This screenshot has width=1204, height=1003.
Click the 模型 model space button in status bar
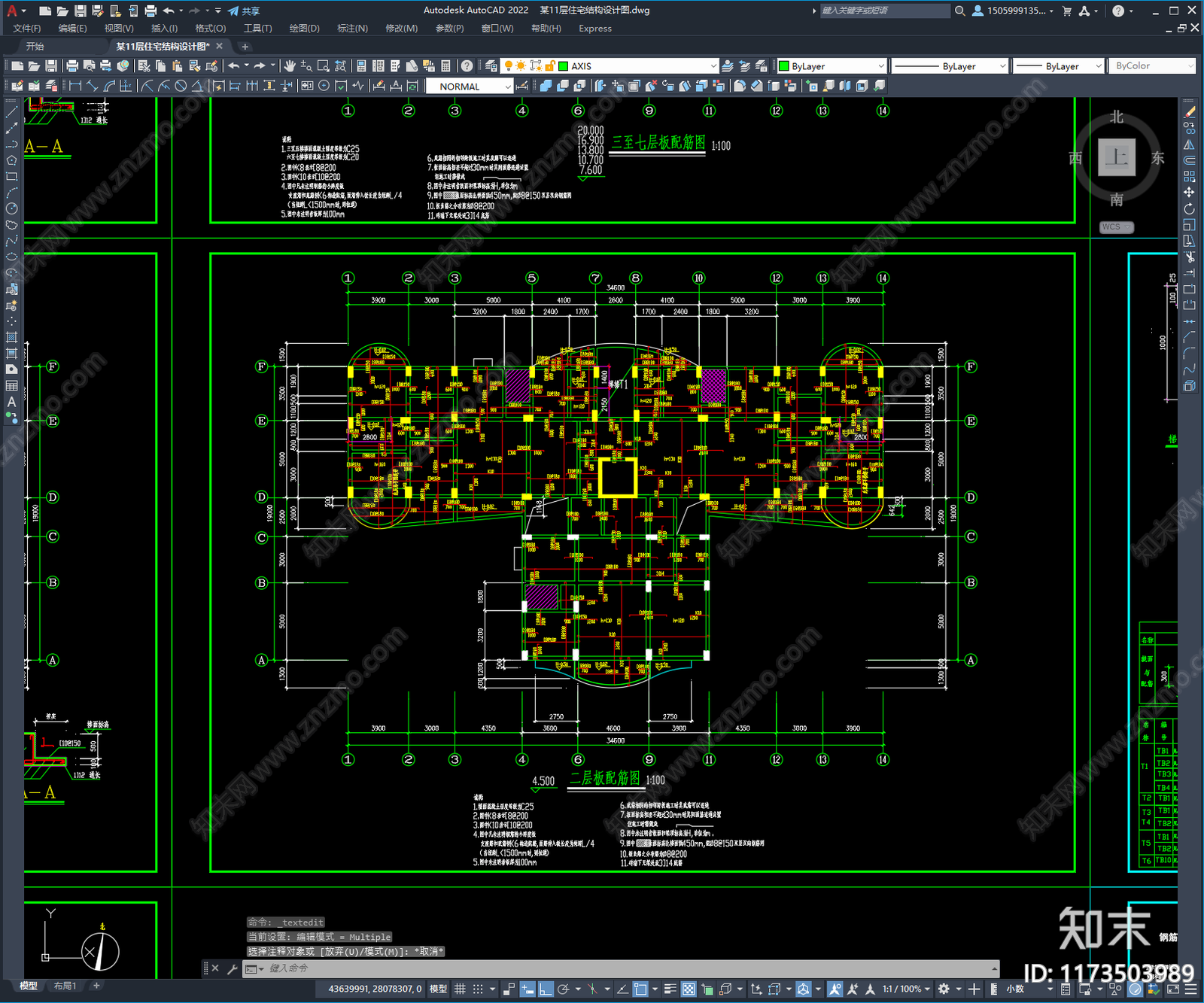pos(438,989)
